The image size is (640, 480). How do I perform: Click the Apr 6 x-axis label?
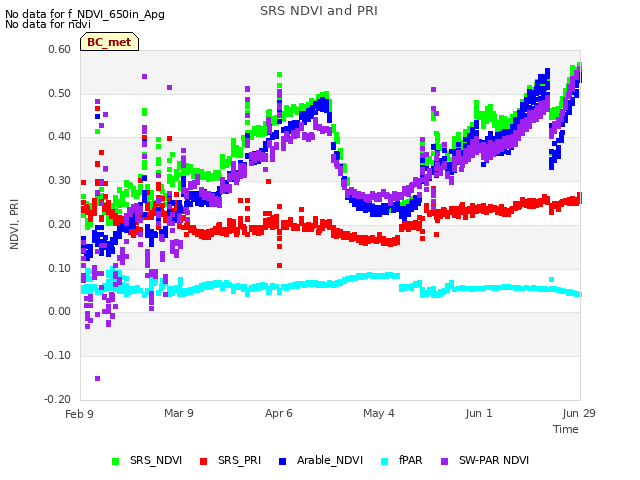point(279,413)
